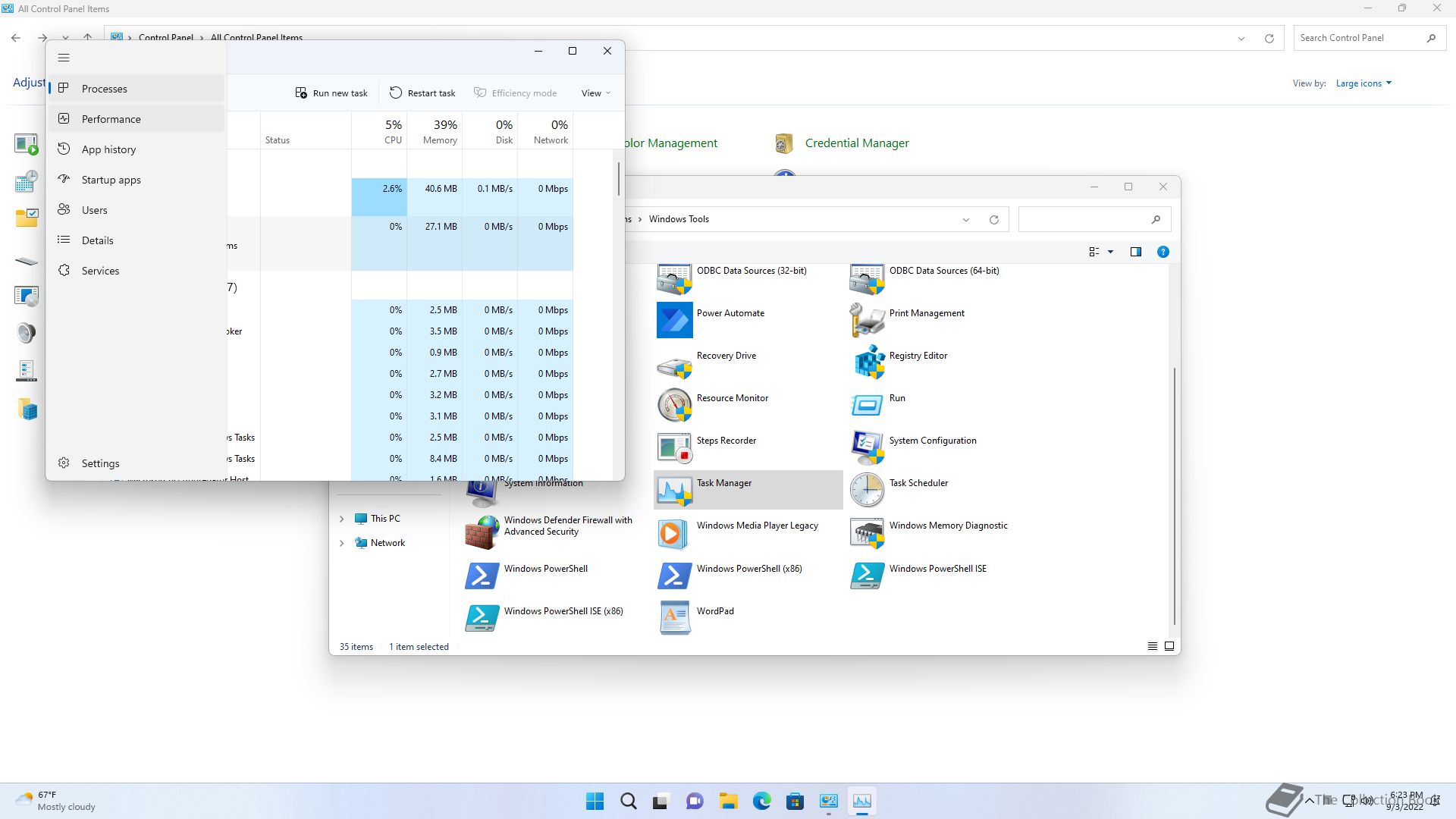Open Microsoft Edge from taskbar
Screen dimensions: 1456x819
761,801
